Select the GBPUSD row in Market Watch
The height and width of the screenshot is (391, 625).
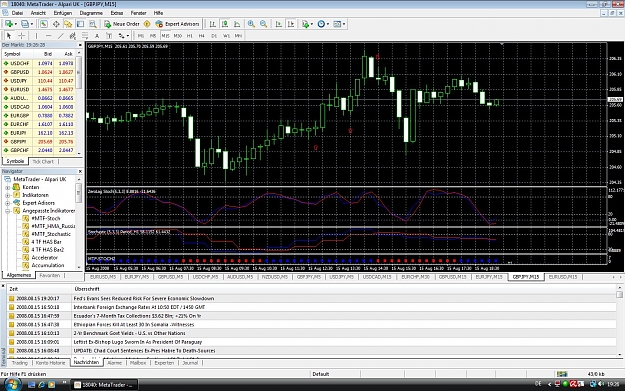point(38,72)
